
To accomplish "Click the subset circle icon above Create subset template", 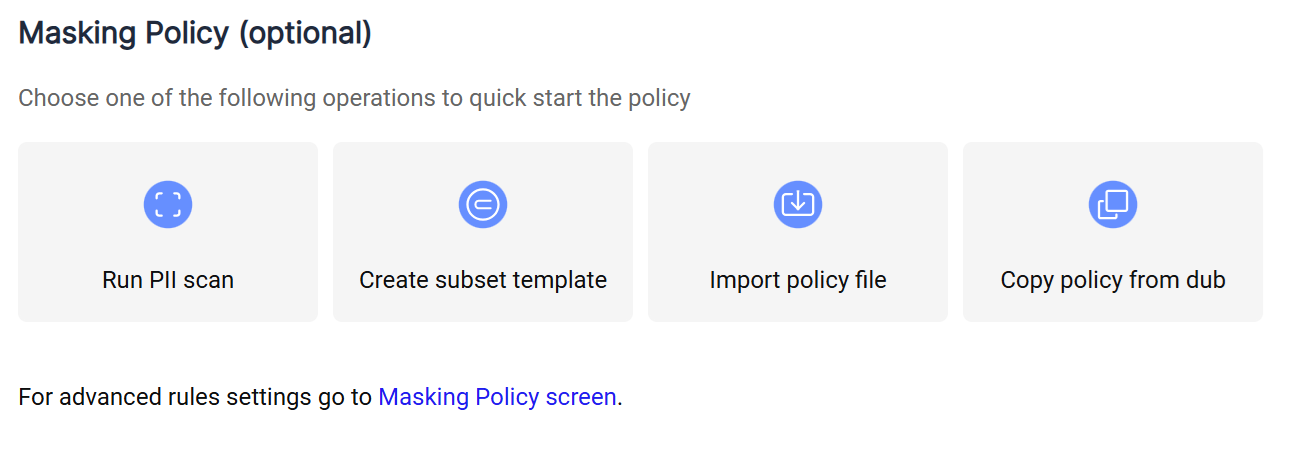I will (483, 204).
